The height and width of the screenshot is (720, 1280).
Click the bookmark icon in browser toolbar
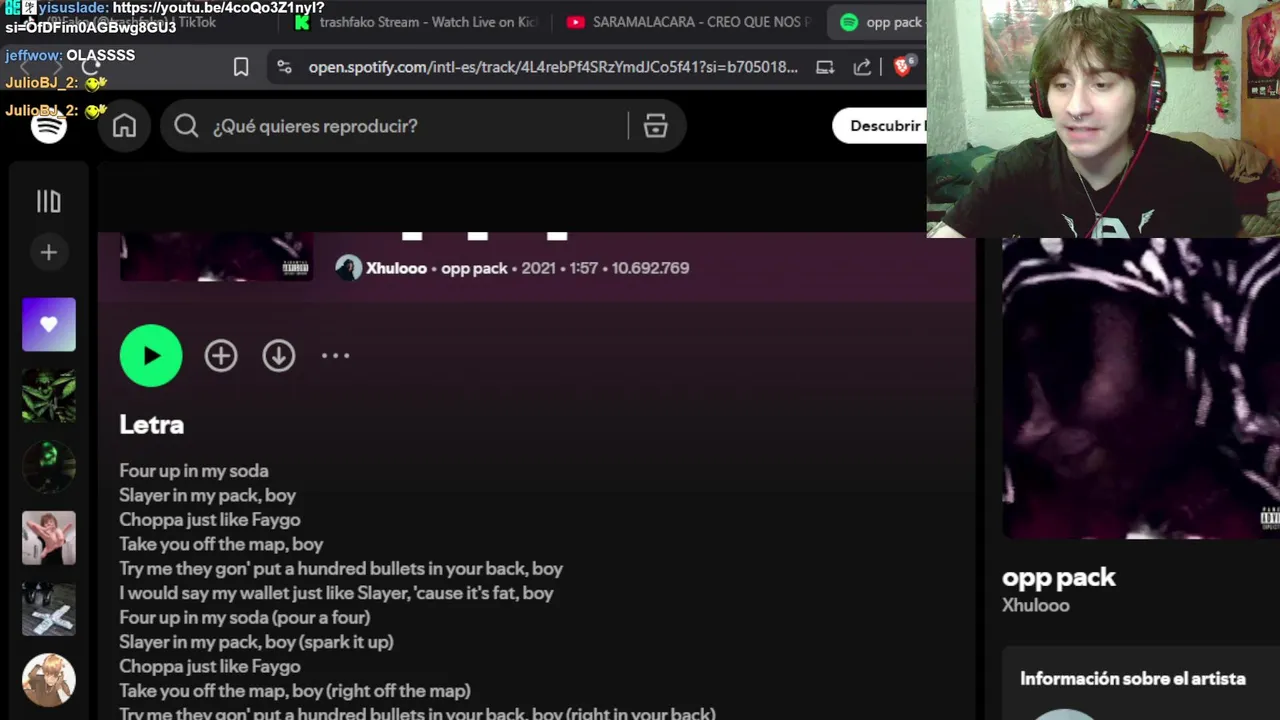[x=241, y=67]
